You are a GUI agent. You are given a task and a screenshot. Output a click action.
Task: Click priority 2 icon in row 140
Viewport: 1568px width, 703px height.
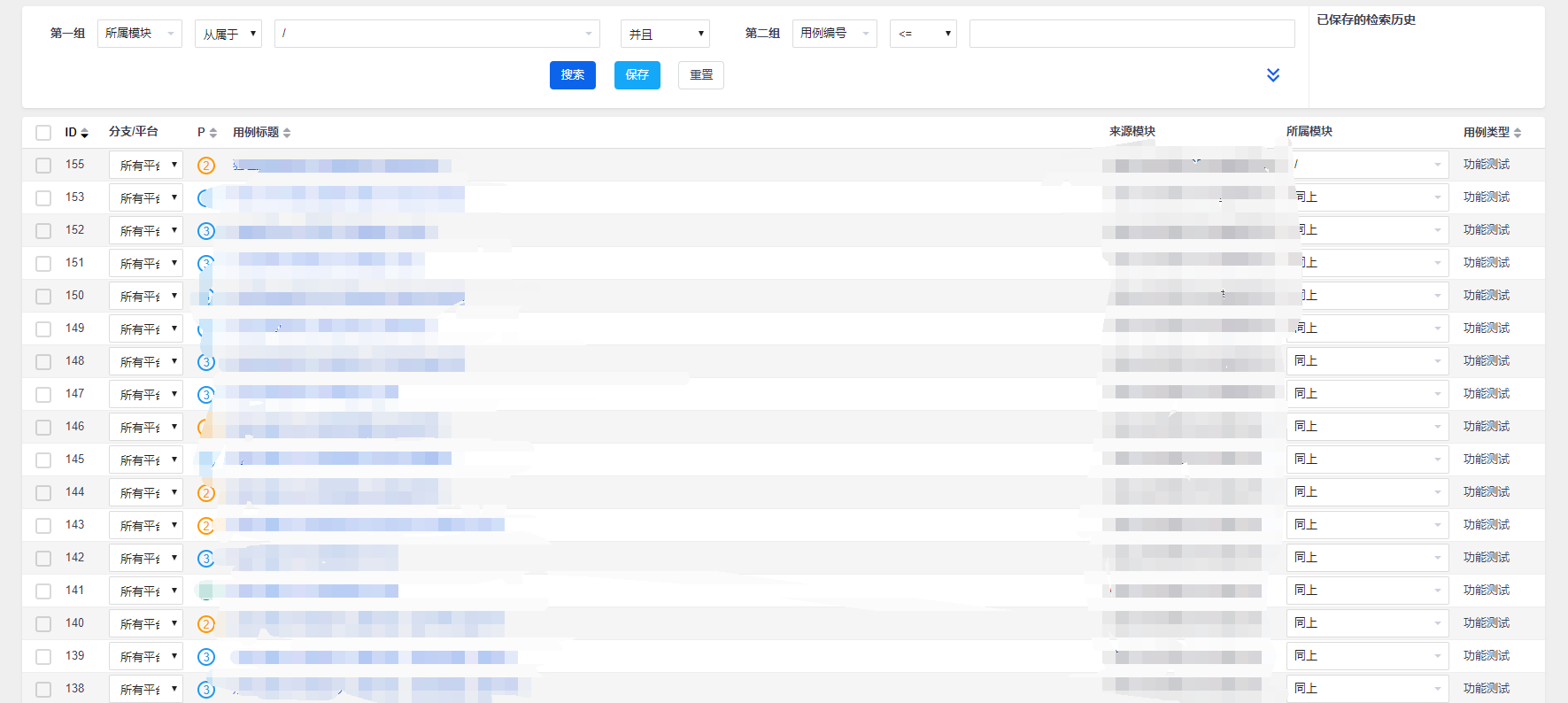[206, 624]
